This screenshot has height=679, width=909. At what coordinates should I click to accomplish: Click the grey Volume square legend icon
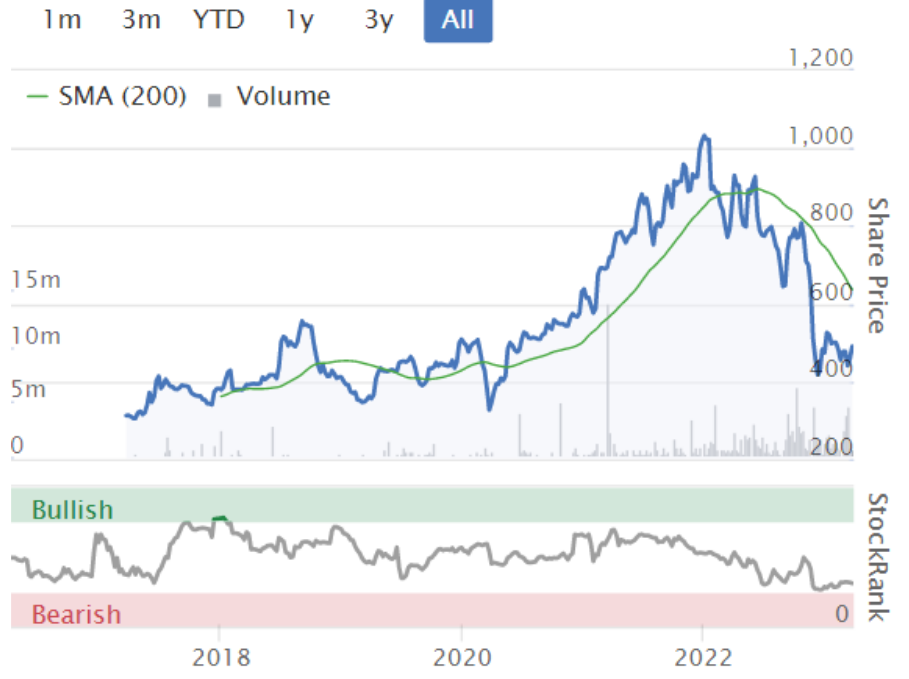pyautogui.click(x=213, y=99)
